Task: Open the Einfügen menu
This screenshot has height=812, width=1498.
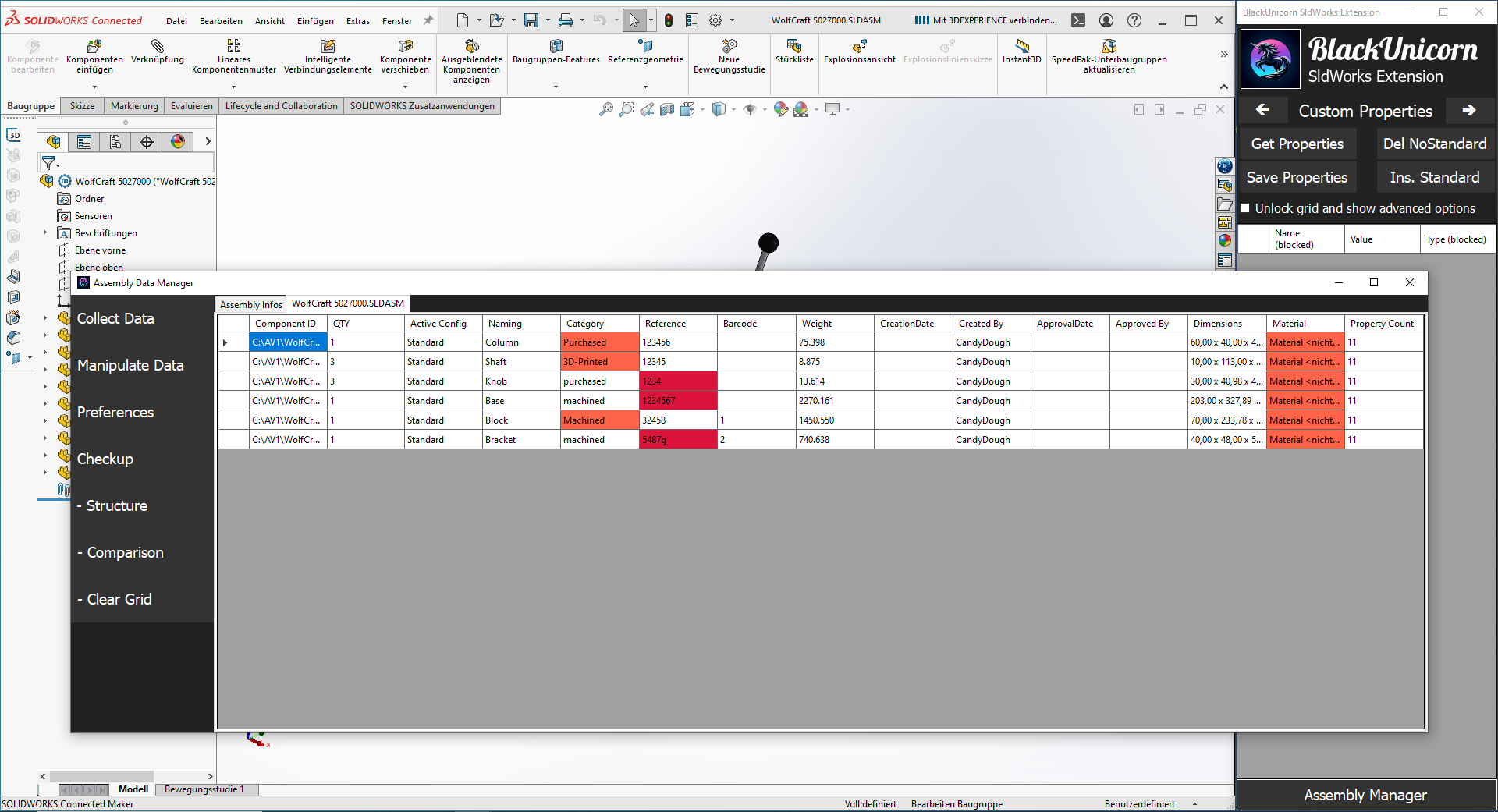Action: (x=315, y=21)
